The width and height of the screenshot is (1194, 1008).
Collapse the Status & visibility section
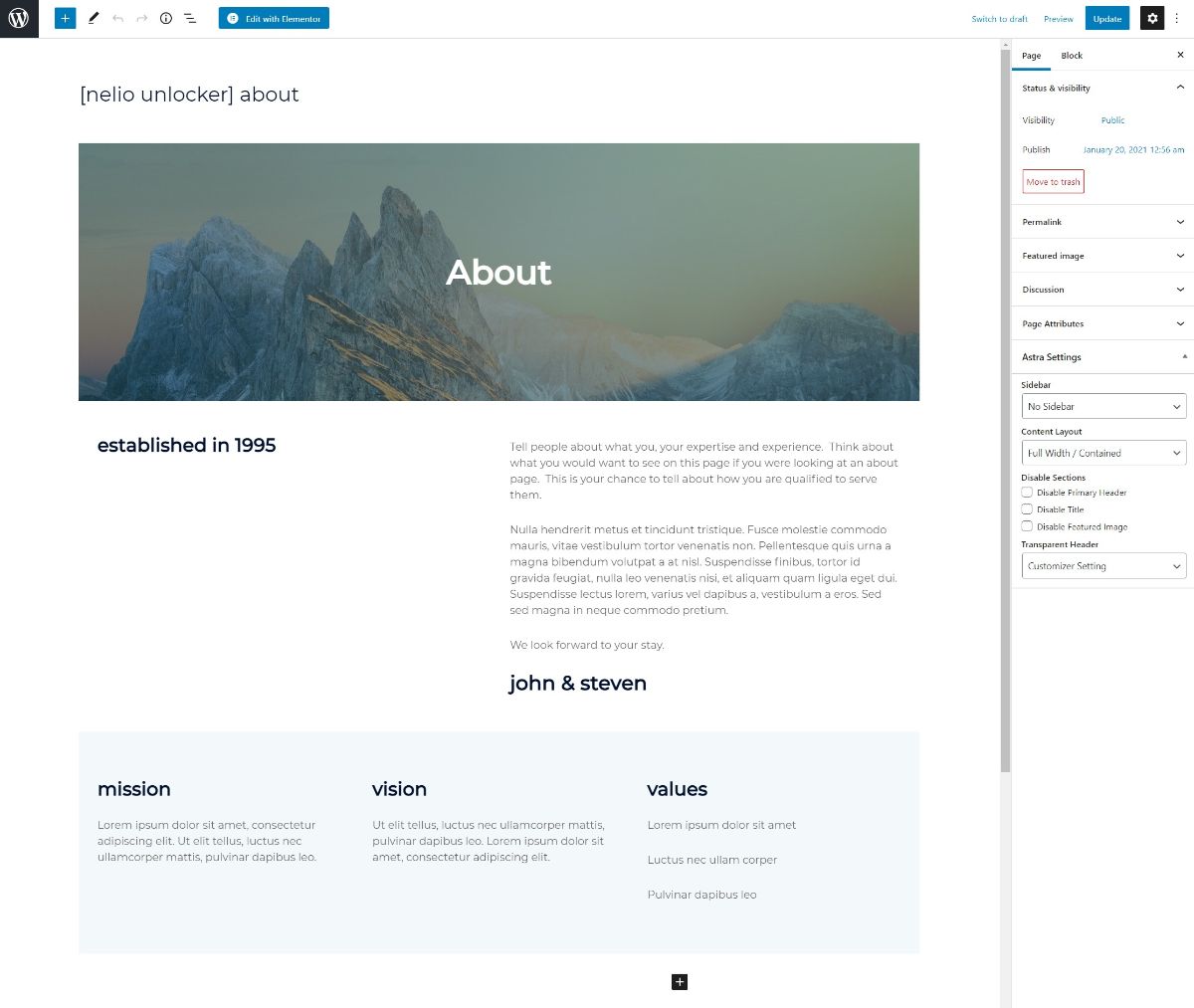(1102, 88)
